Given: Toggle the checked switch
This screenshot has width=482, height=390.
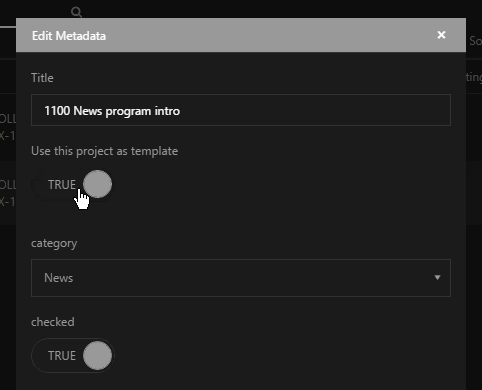Looking at the screenshot, I should click(73, 355).
